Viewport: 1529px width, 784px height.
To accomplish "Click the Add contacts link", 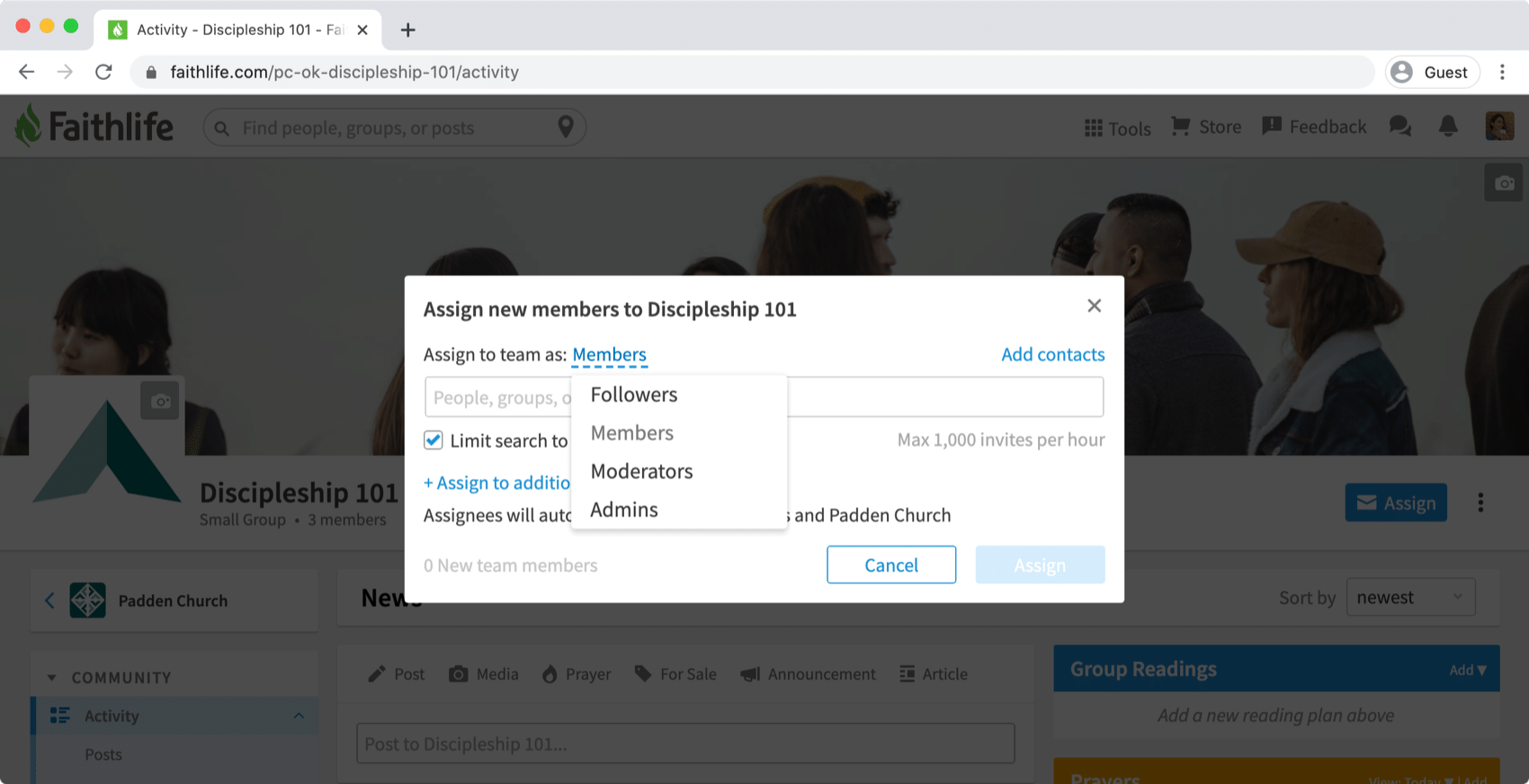I will click(1053, 354).
